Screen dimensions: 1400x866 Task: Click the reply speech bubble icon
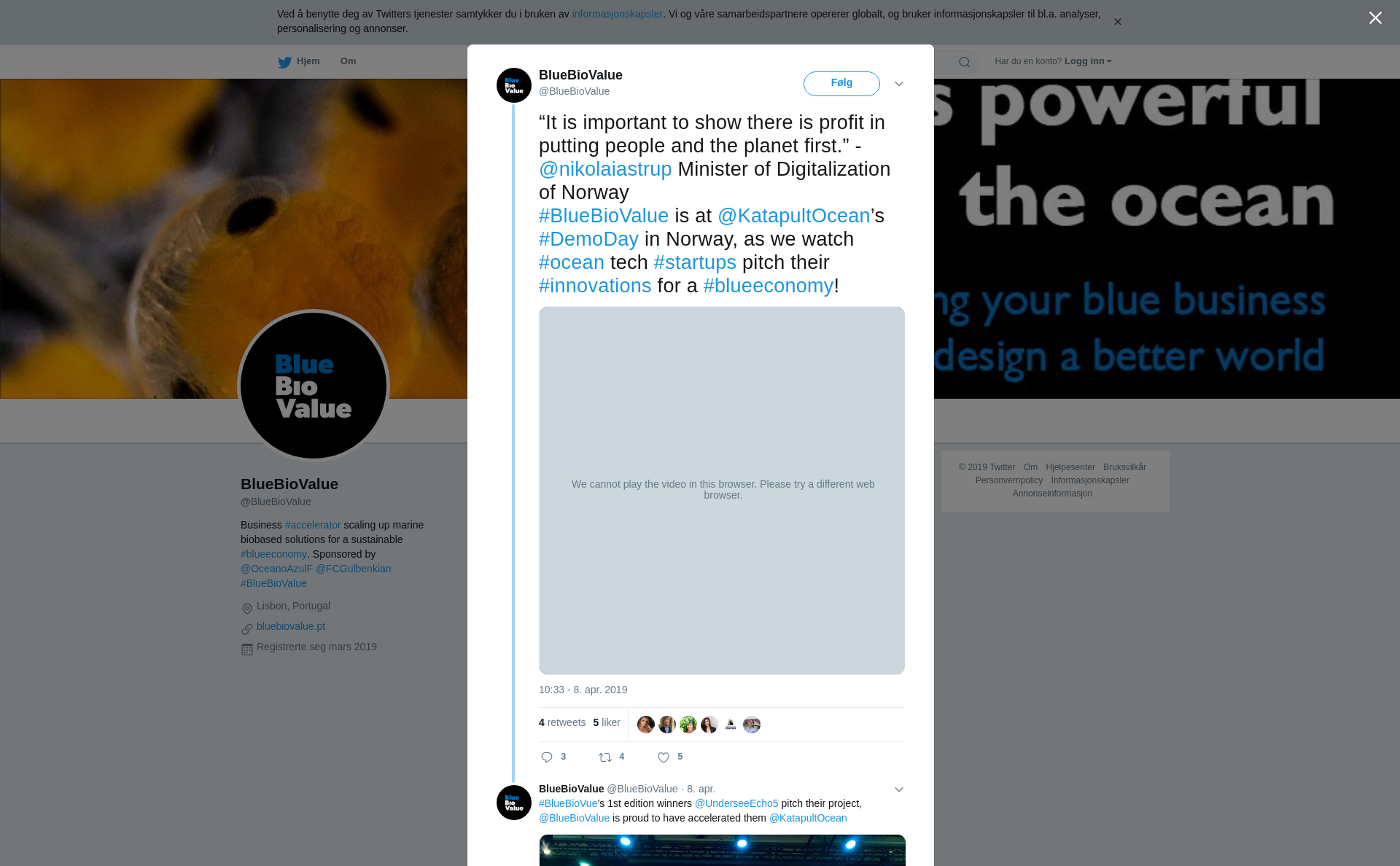(547, 757)
